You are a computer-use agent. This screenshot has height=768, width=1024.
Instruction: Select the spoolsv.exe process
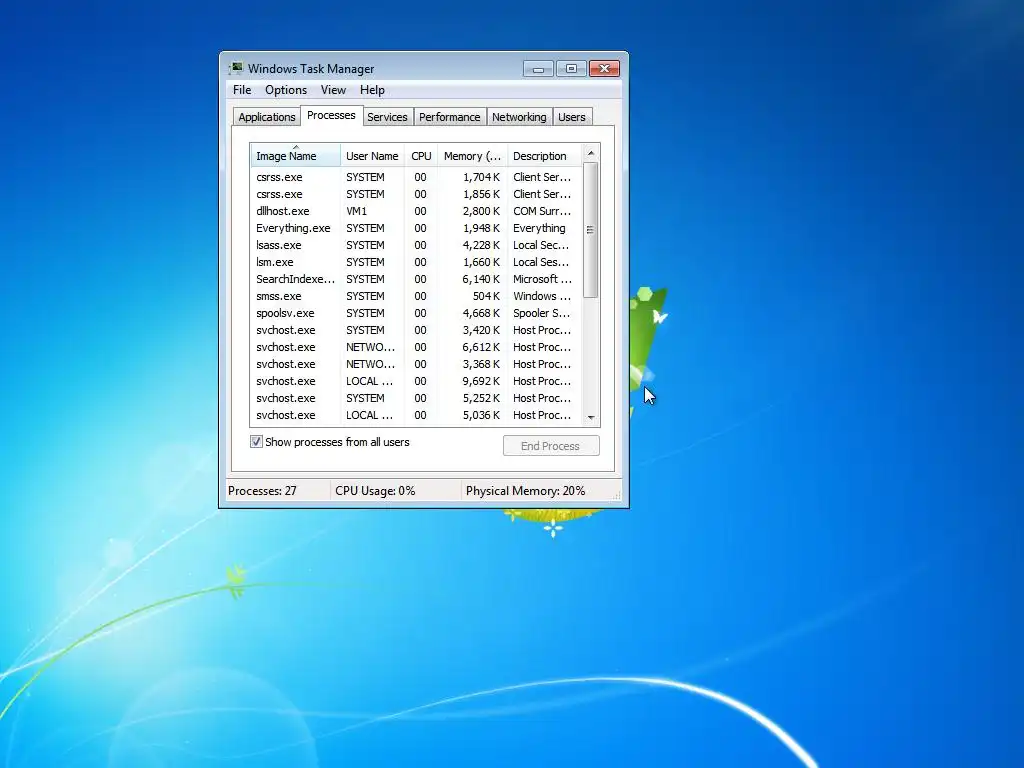click(x=416, y=313)
